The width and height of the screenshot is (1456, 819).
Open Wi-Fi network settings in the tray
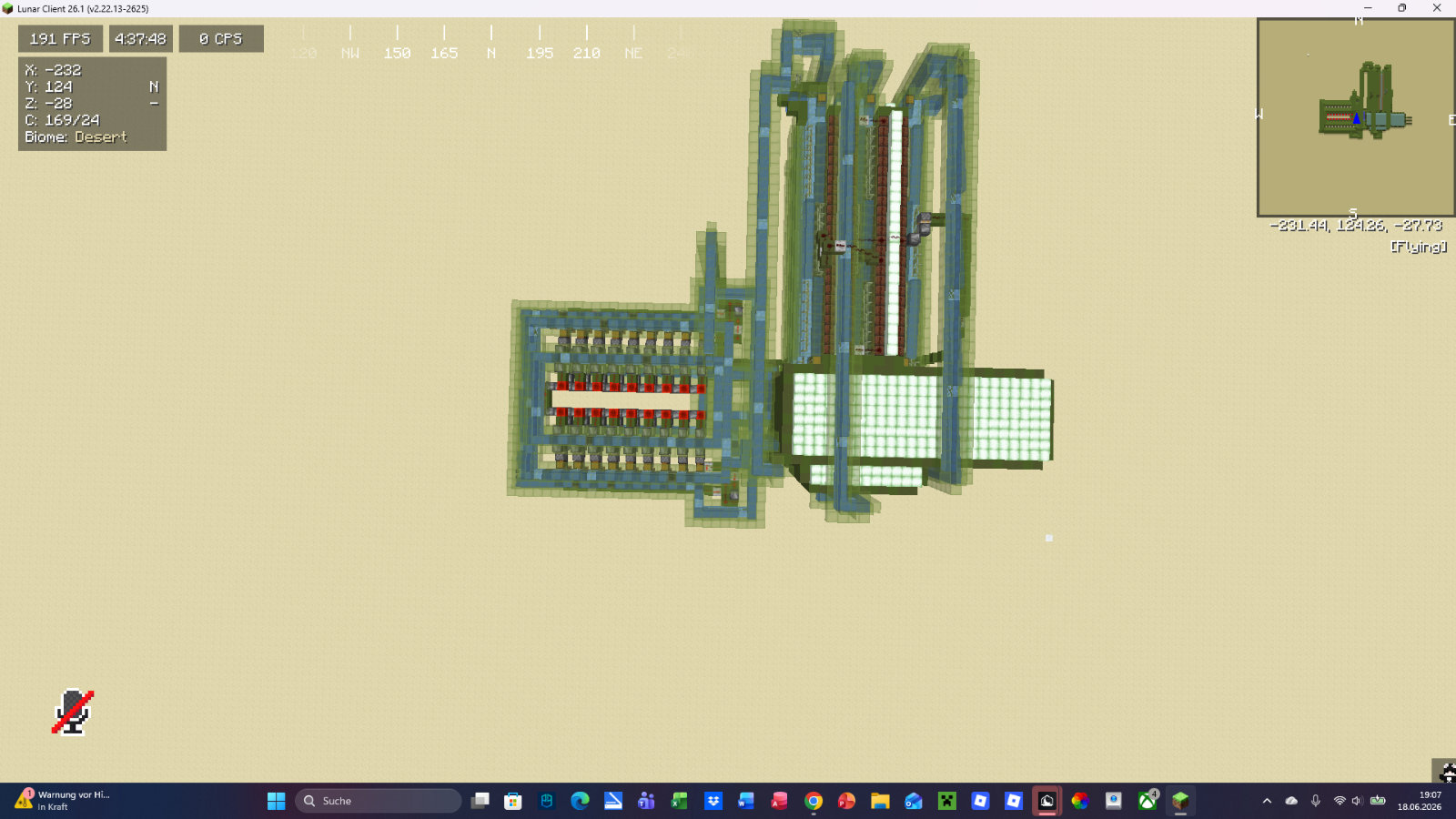coord(1340,801)
